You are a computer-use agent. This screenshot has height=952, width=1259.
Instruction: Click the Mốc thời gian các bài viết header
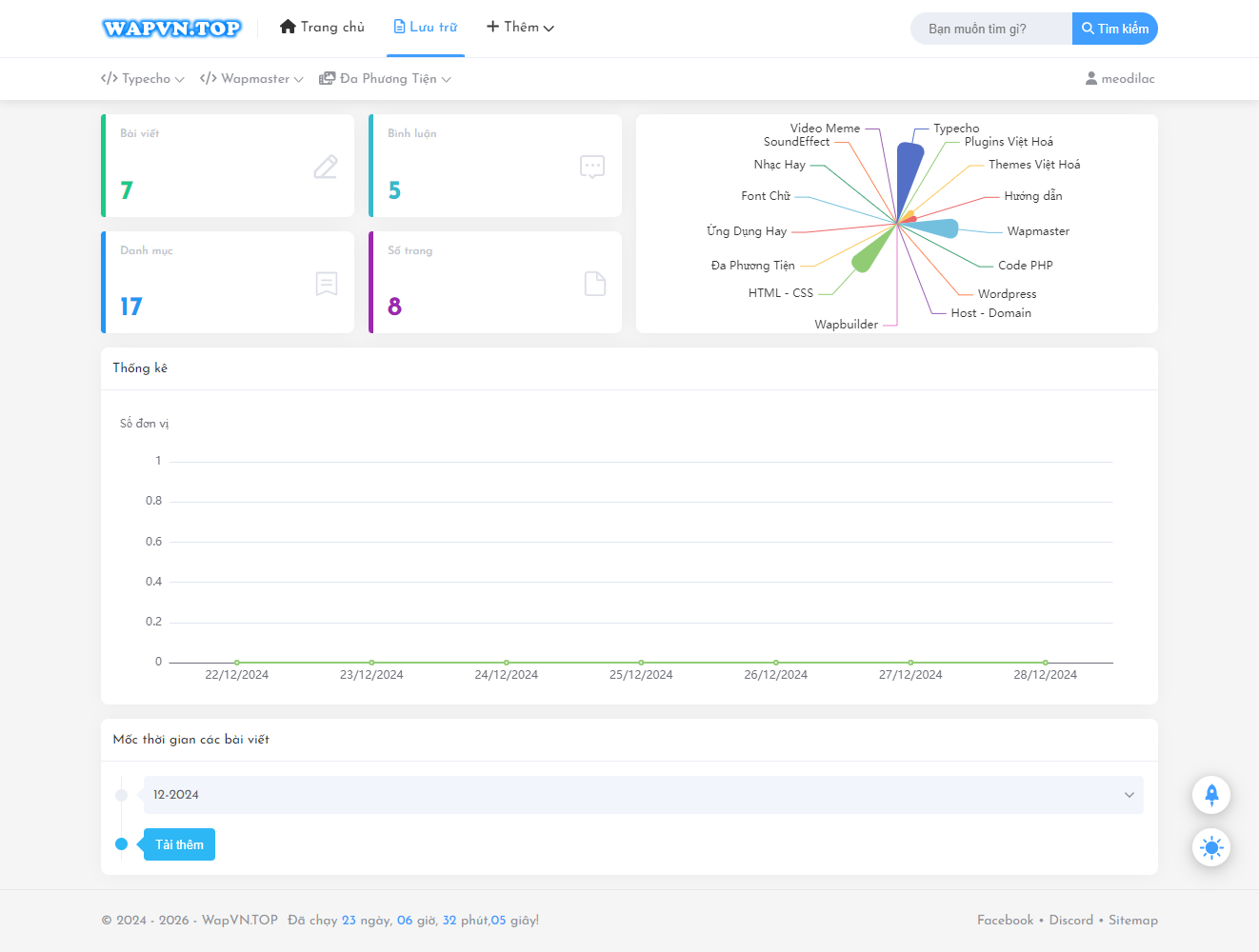point(191,739)
